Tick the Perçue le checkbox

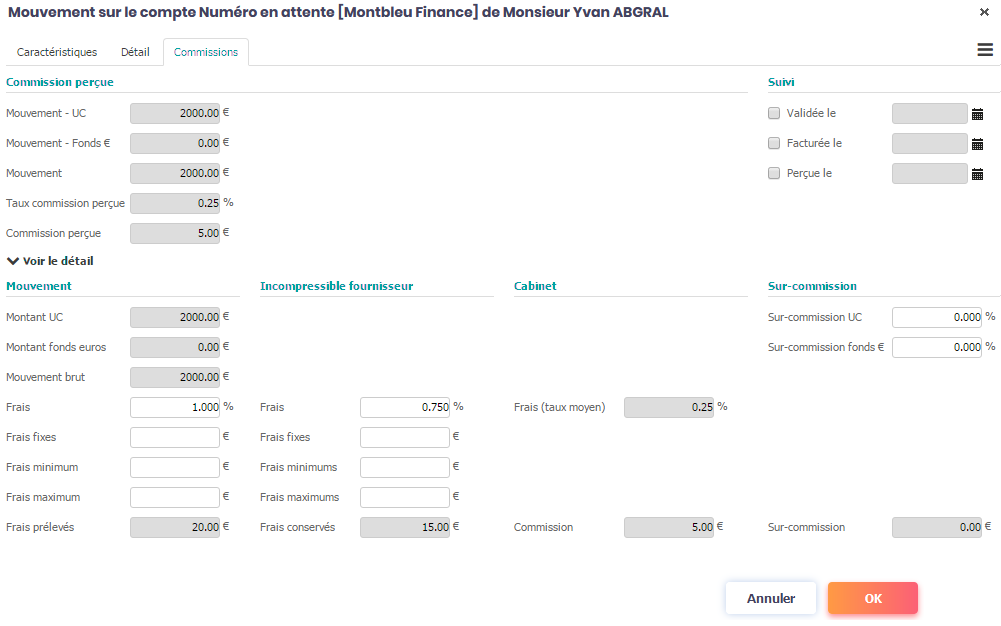tap(774, 174)
